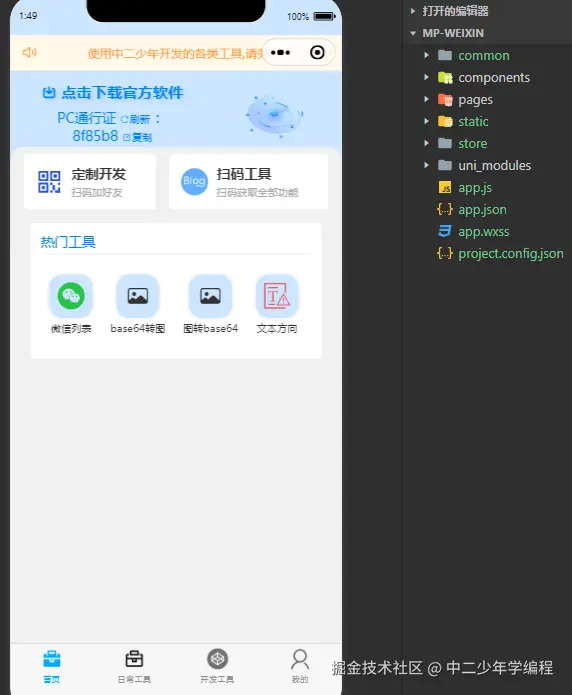Click the 1:49 clock in the status bar
This screenshot has height=695, width=572.
(28, 16)
